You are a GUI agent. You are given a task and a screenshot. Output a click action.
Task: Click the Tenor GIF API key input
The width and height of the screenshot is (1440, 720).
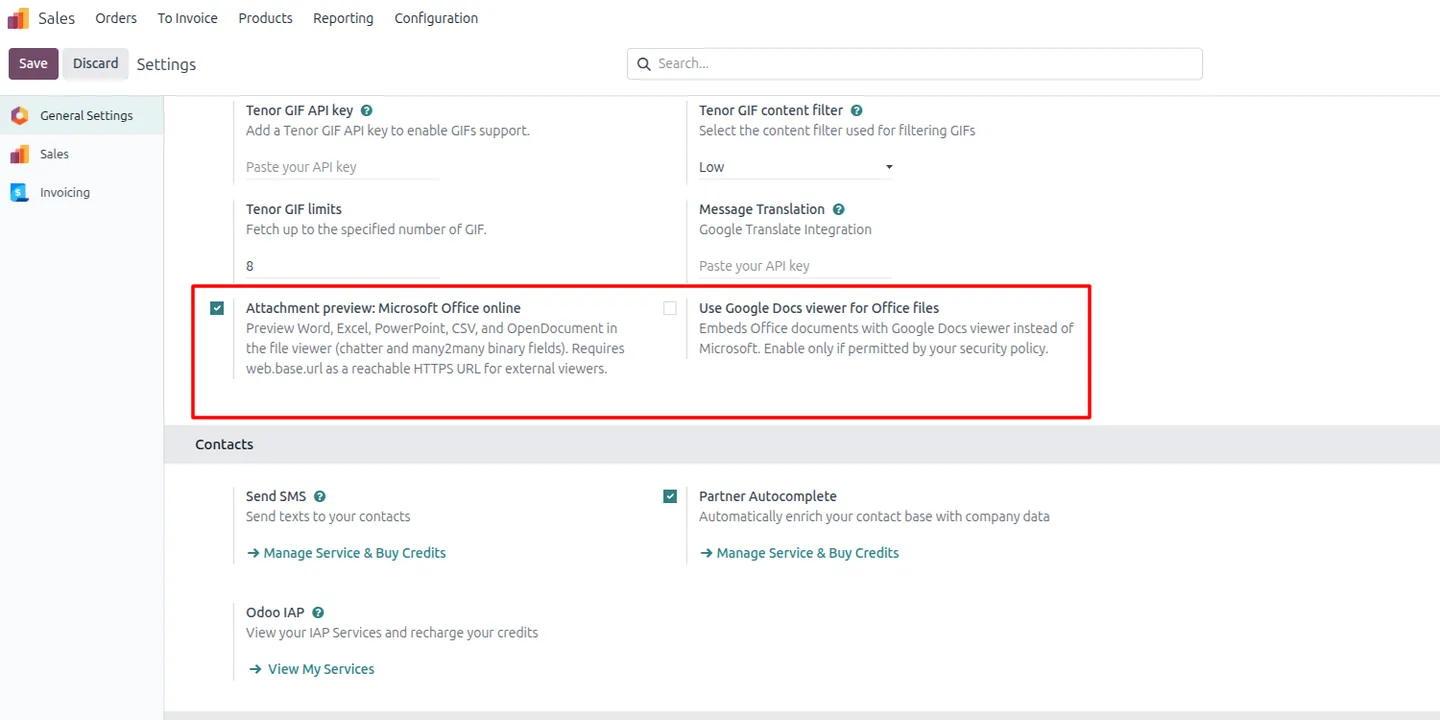tap(342, 167)
